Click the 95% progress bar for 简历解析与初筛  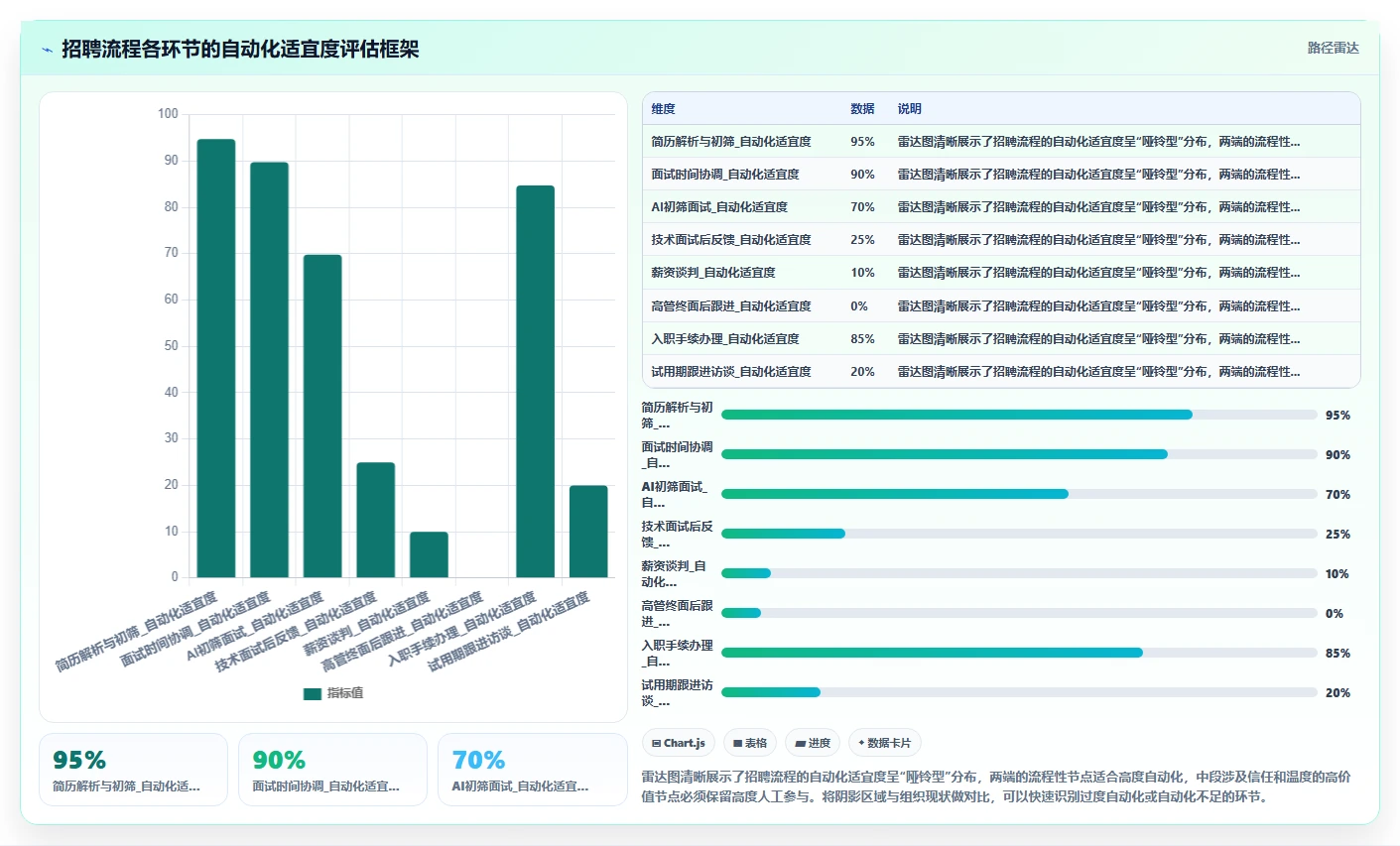click(x=1019, y=415)
